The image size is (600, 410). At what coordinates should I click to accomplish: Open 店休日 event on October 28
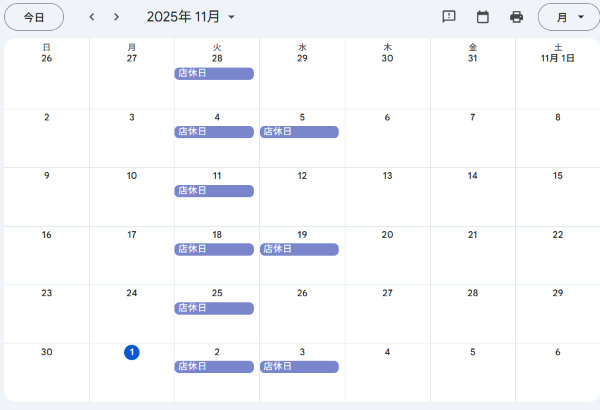pos(214,73)
